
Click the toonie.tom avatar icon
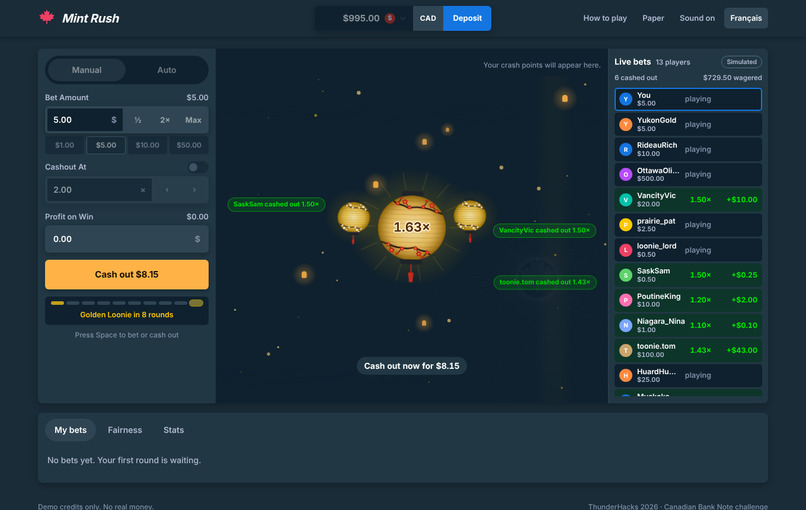coord(626,350)
